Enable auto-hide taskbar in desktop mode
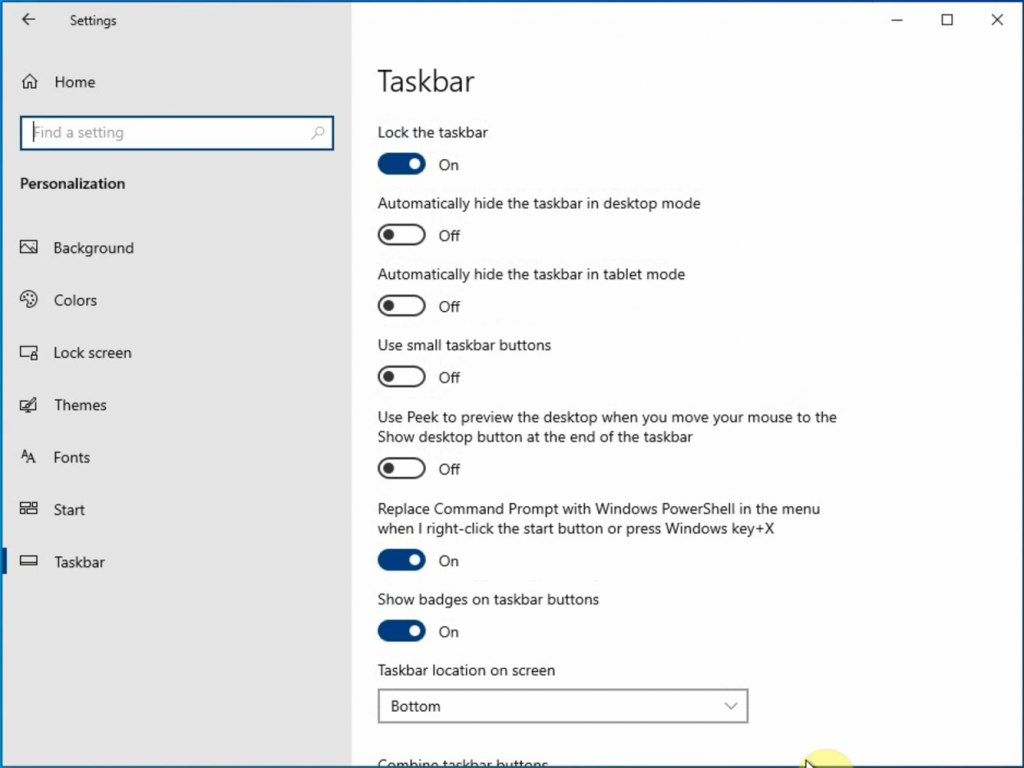 pyautogui.click(x=402, y=235)
